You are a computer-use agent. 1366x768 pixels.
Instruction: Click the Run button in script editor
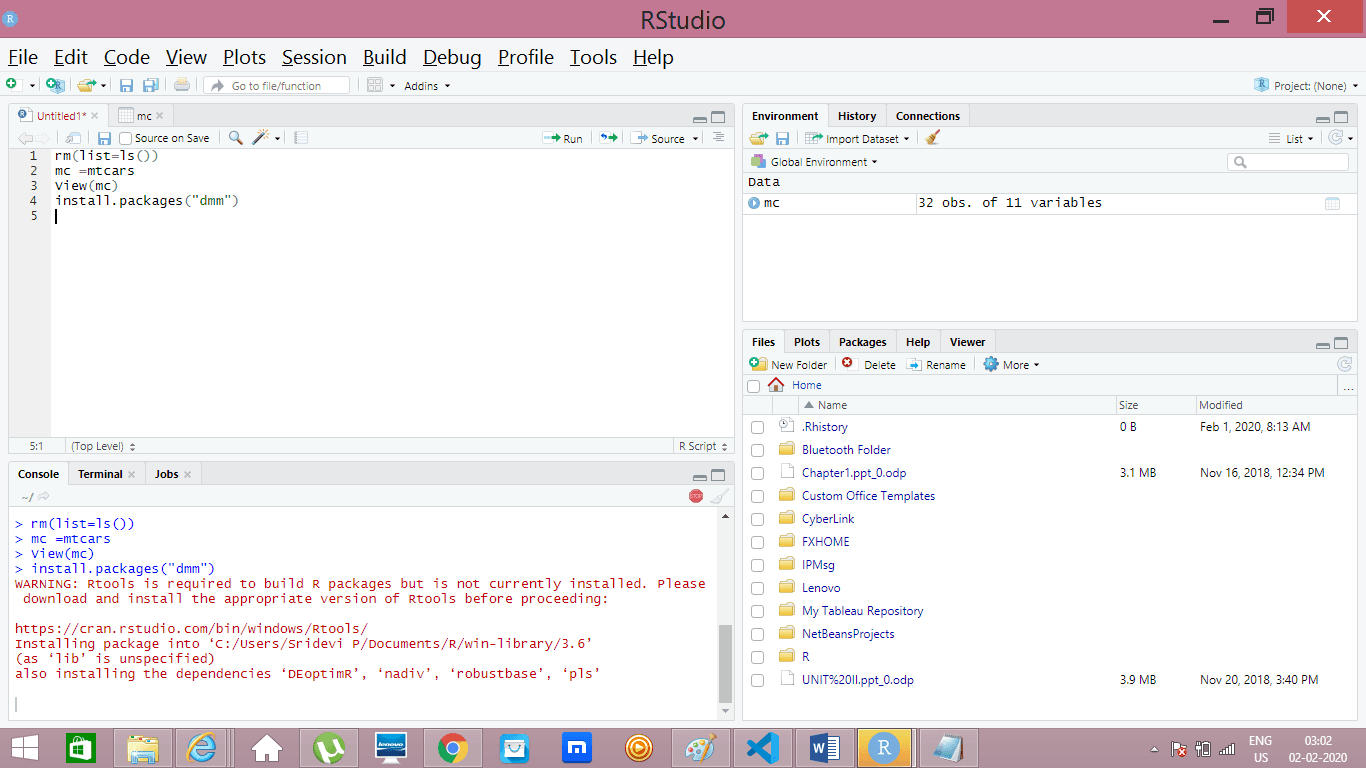click(563, 138)
